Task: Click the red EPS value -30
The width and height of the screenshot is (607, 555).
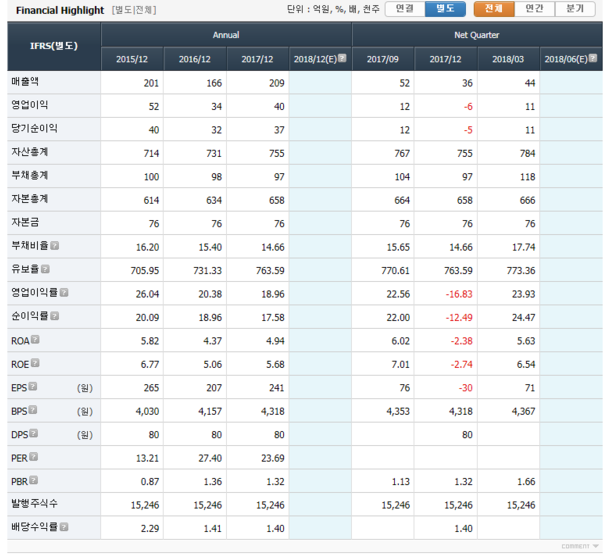Action: (465, 388)
